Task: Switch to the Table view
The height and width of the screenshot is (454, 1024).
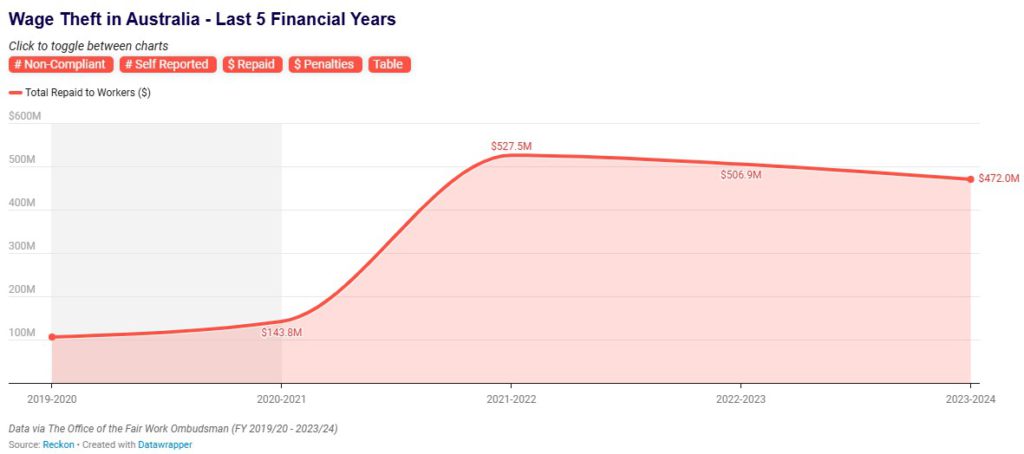Action: (389, 64)
